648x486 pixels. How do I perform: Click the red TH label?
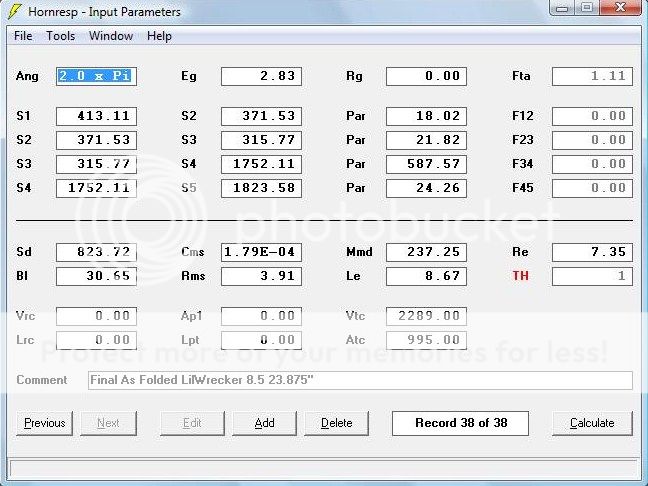click(520, 276)
